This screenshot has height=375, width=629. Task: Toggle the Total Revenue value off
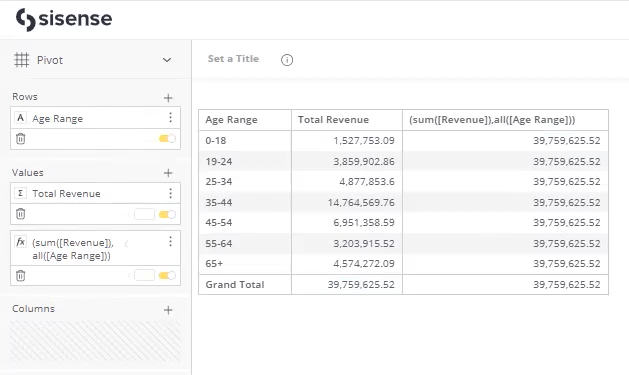(x=167, y=214)
